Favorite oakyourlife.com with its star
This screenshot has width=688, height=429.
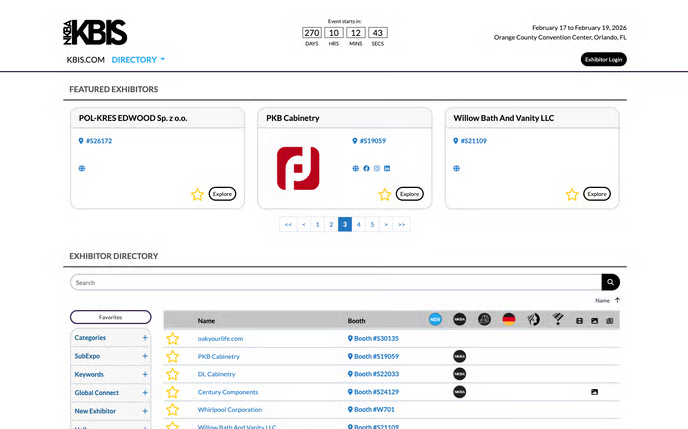click(172, 339)
